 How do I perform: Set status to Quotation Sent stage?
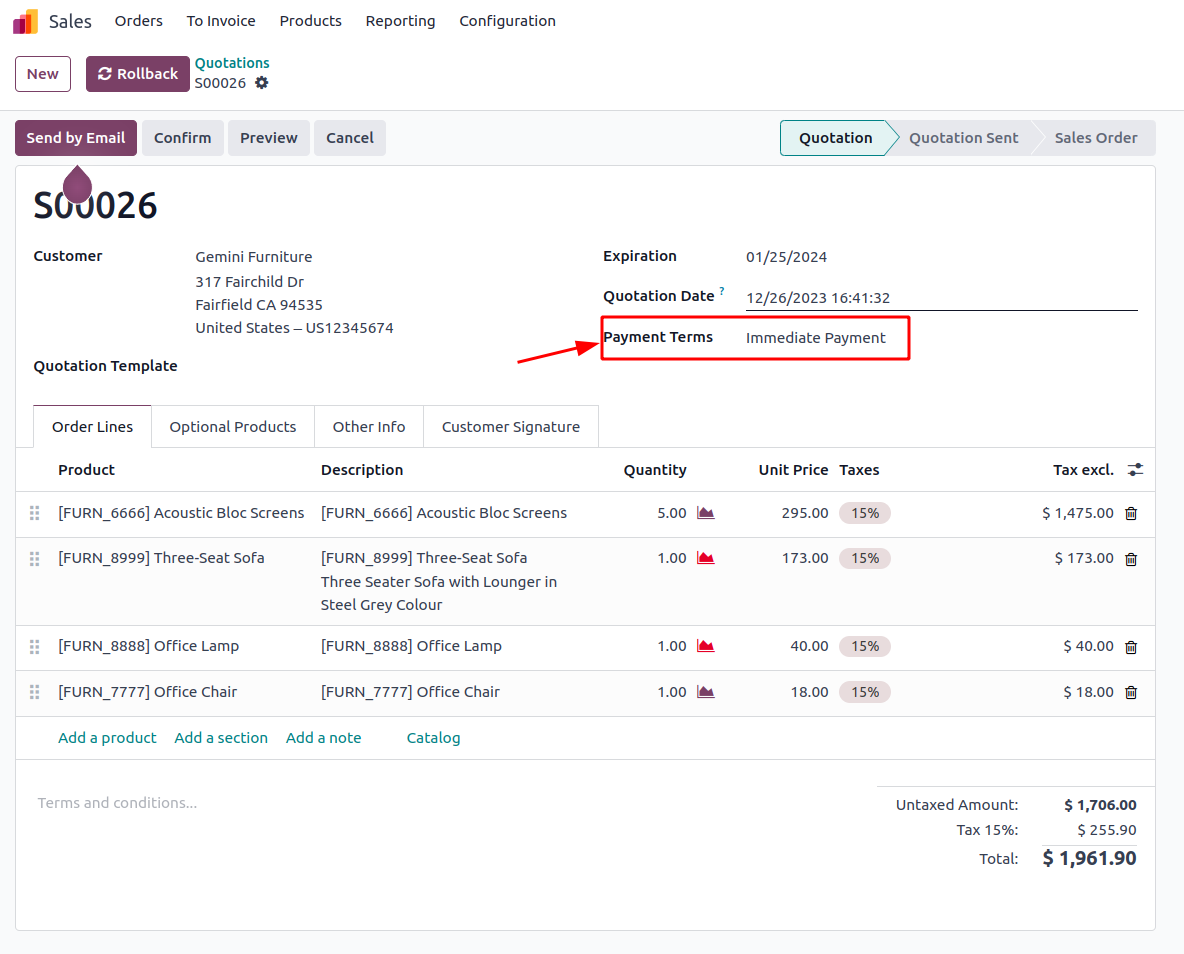(x=963, y=138)
